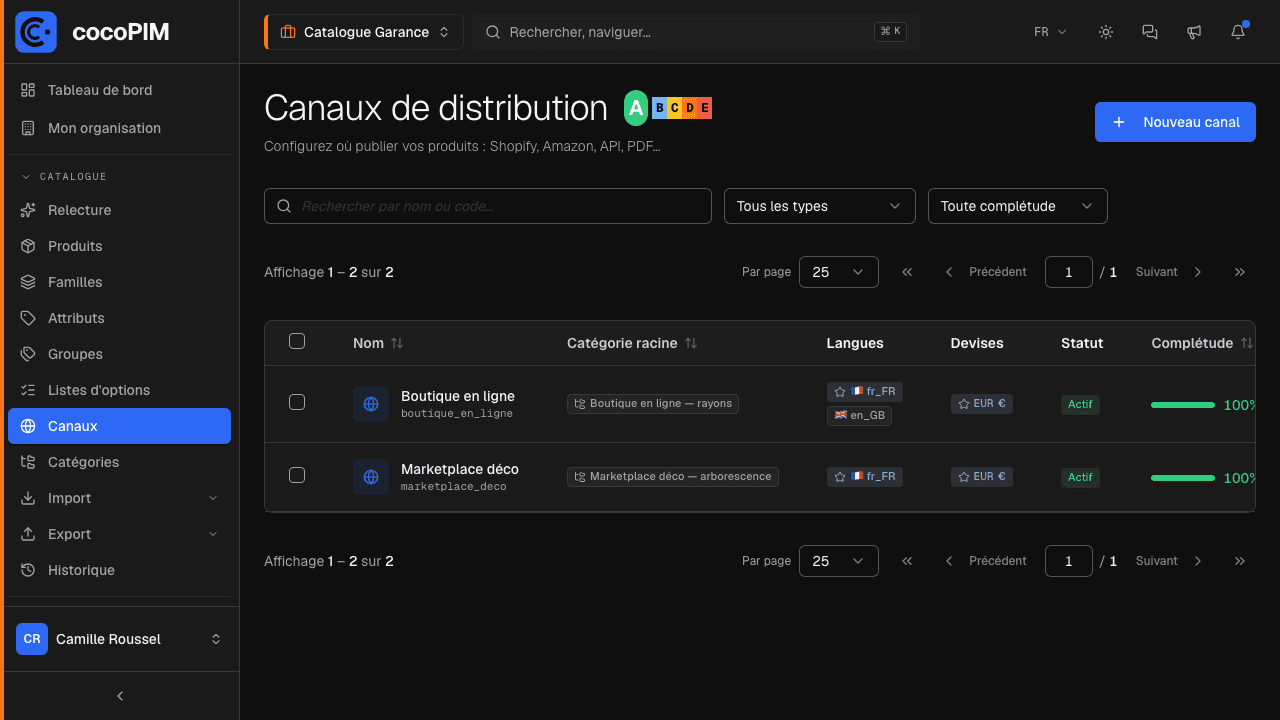This screenshot has width=1280, height=720.
Task: Click the Marketplace déco completeness bar
Action: click(1183, 478)
